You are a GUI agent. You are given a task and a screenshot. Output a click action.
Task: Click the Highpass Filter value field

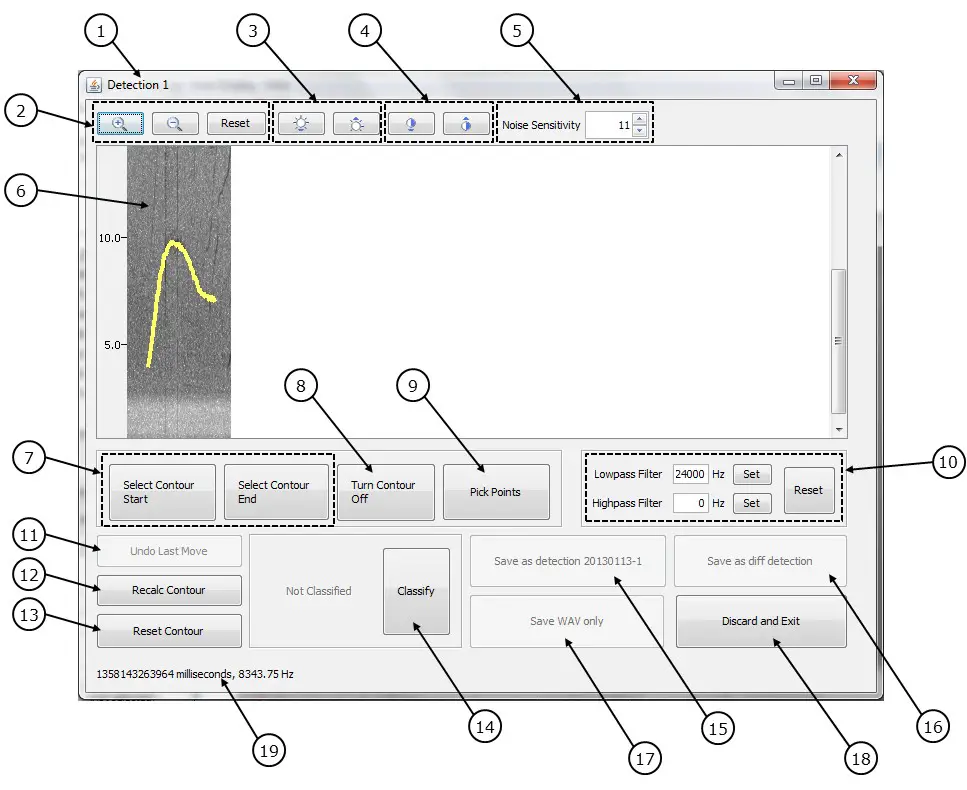click(691, 503)
